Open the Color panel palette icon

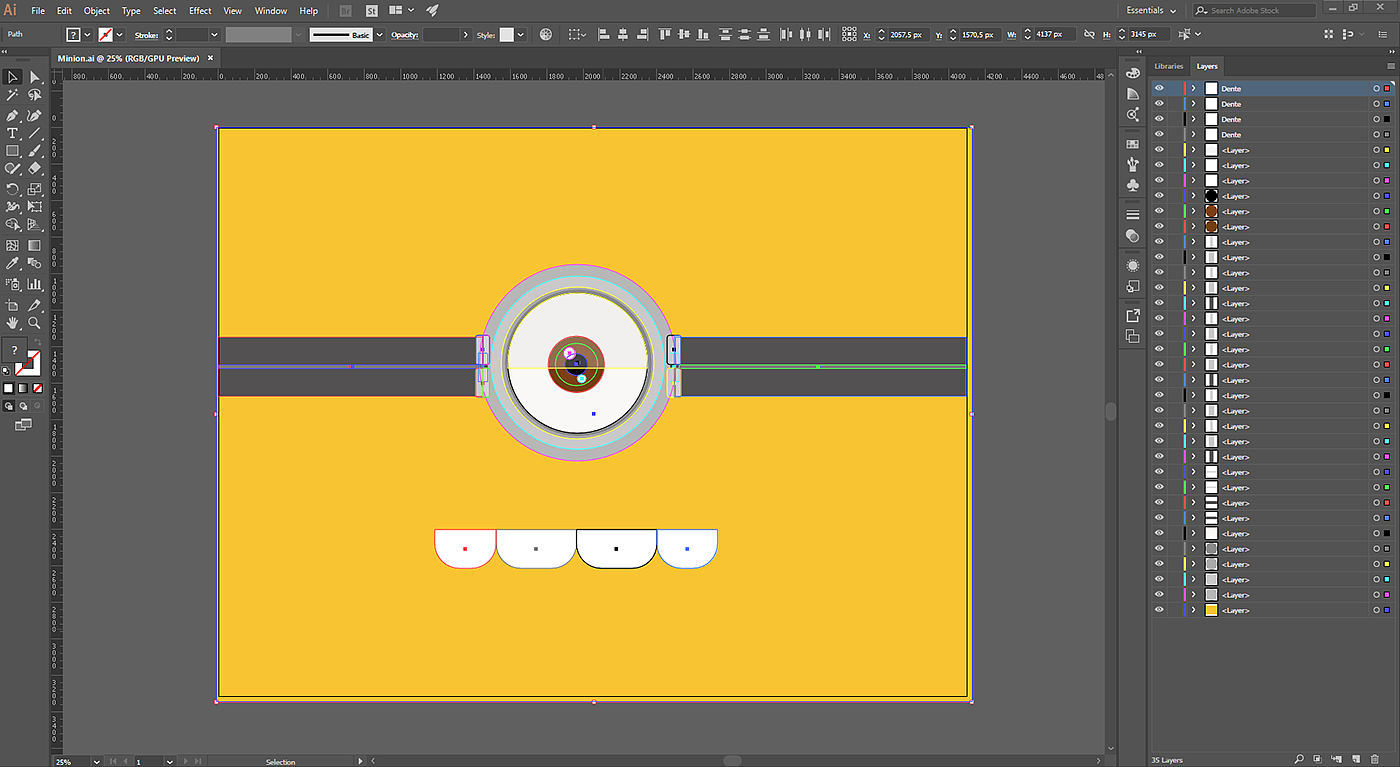(1132, 72)
